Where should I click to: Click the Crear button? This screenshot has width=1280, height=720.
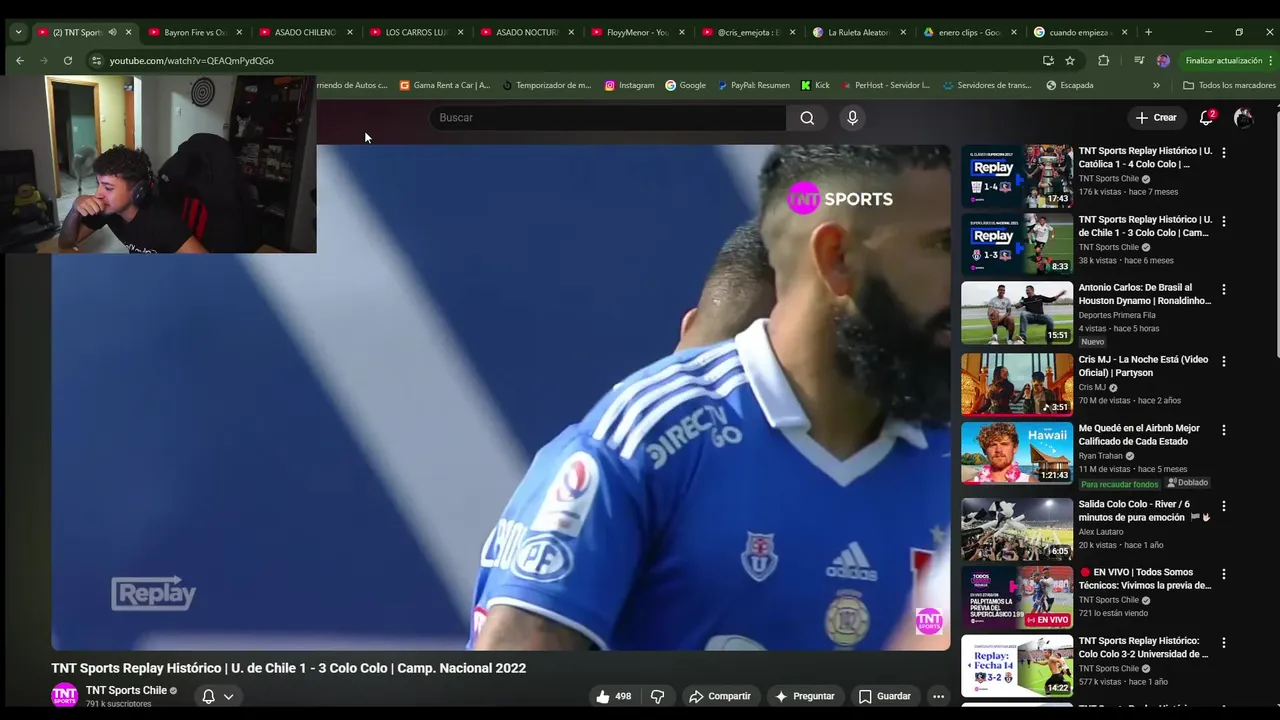point(1156,117)
